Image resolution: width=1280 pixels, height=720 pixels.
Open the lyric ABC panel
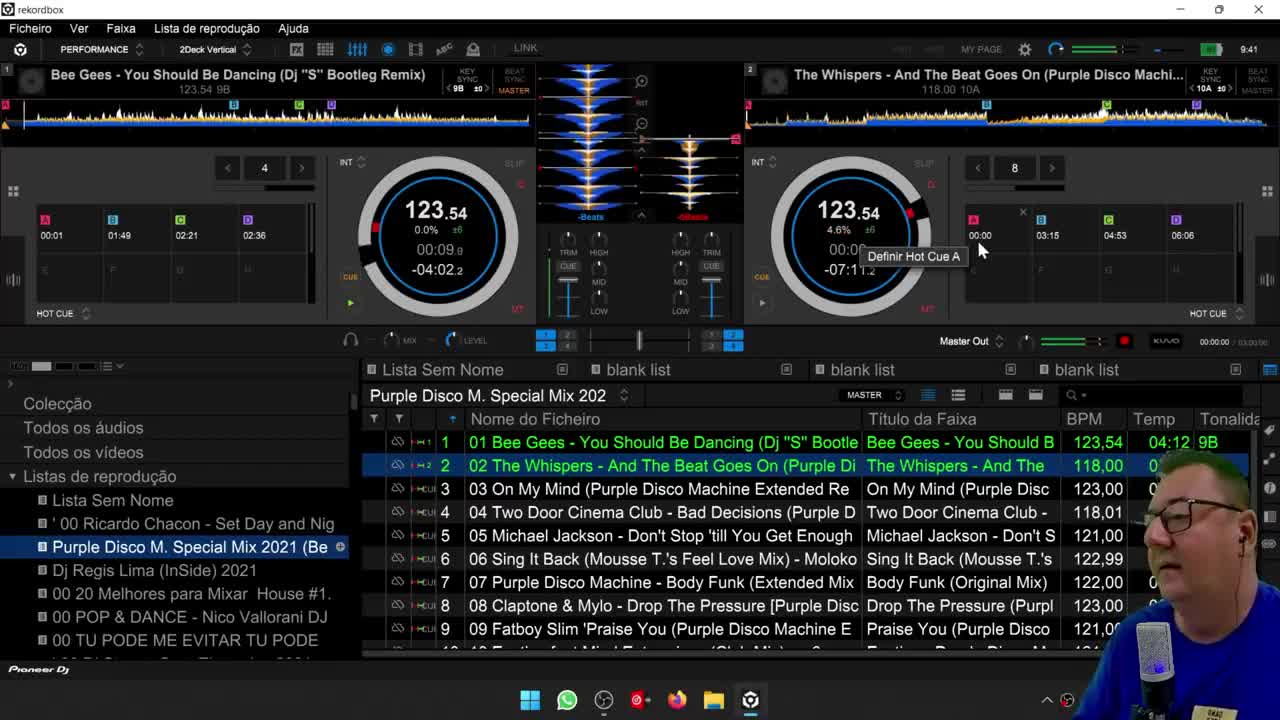tap(444, 49)
